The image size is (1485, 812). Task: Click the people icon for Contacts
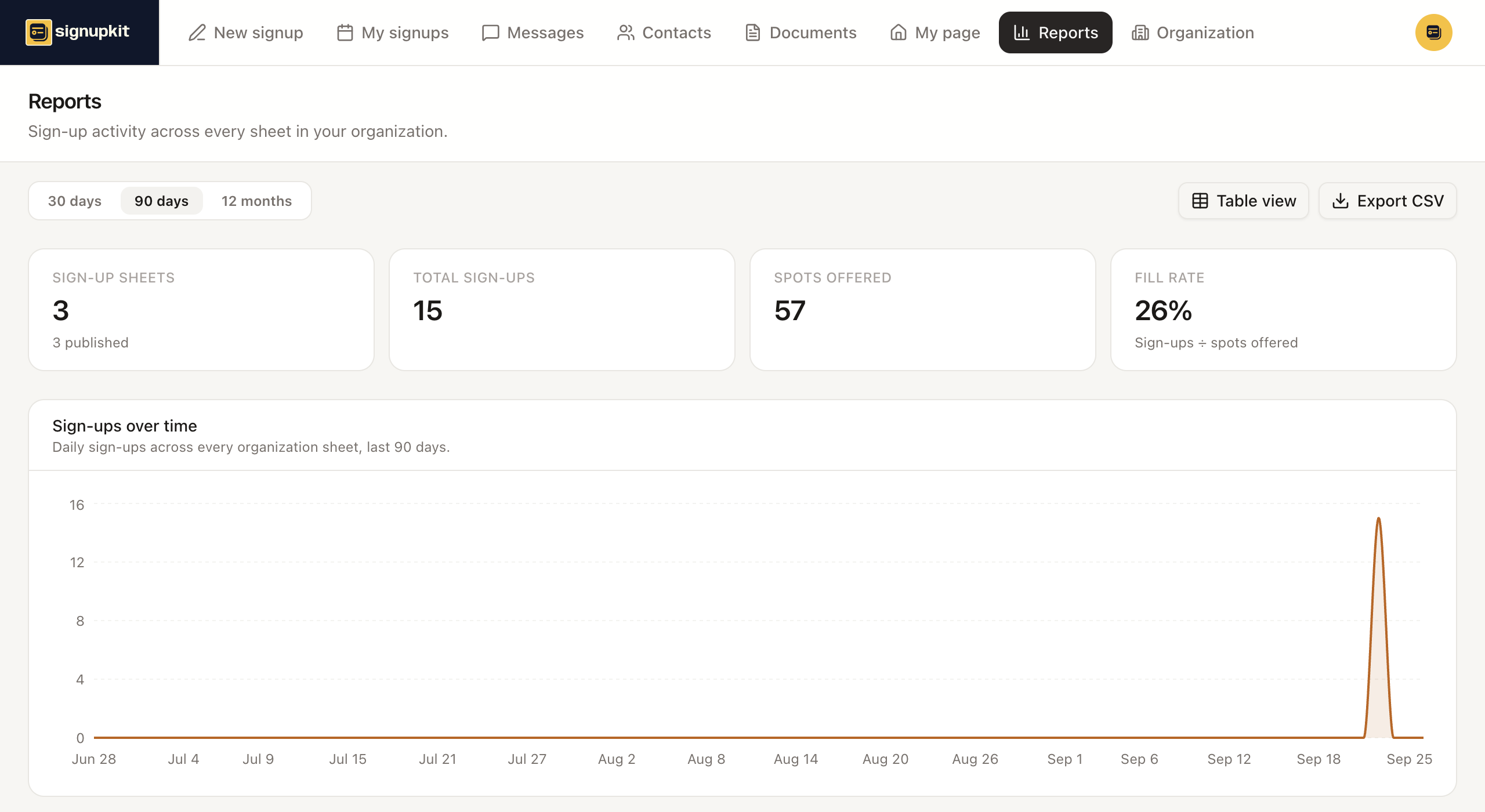pos(625,32)
